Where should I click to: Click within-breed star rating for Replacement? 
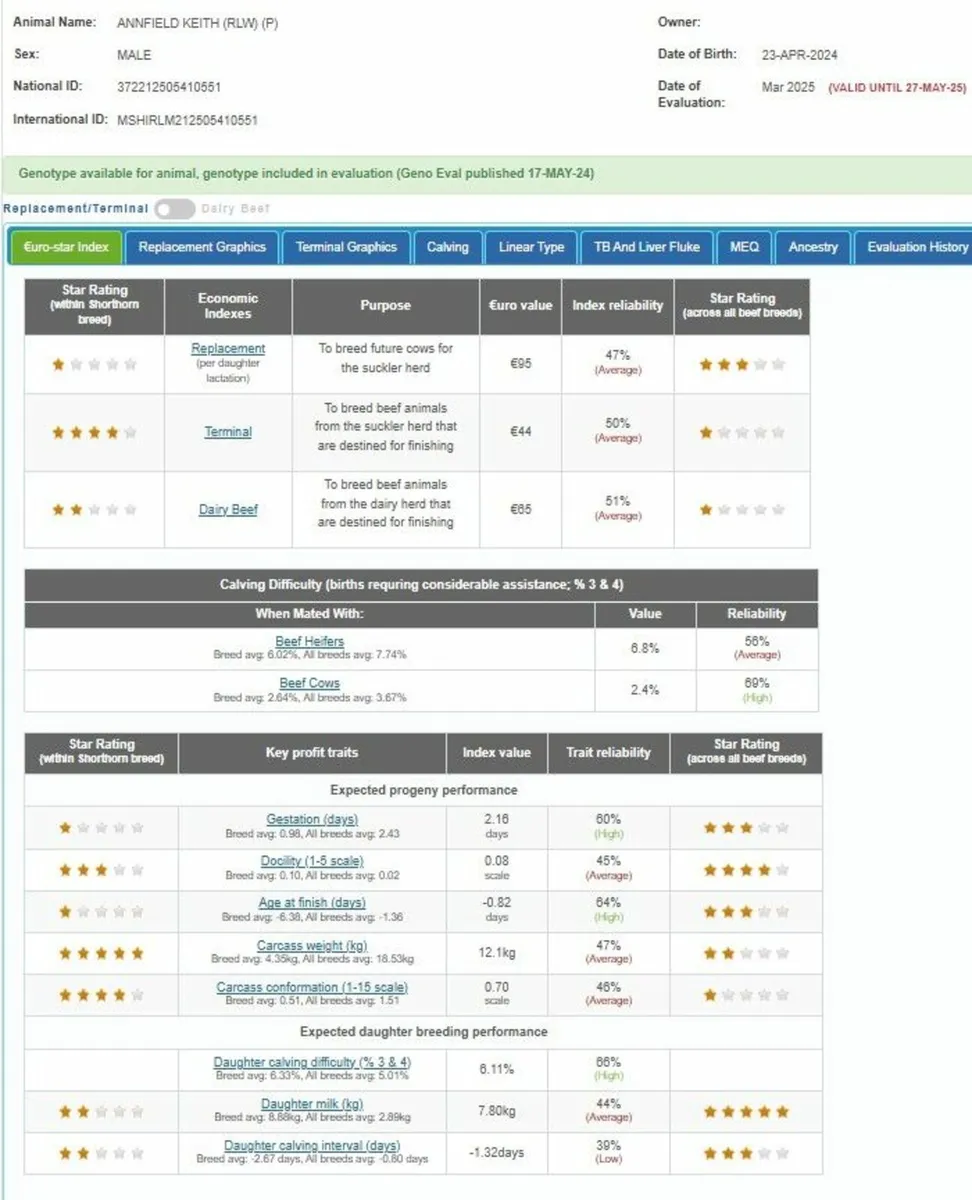[x=95, y=365]
